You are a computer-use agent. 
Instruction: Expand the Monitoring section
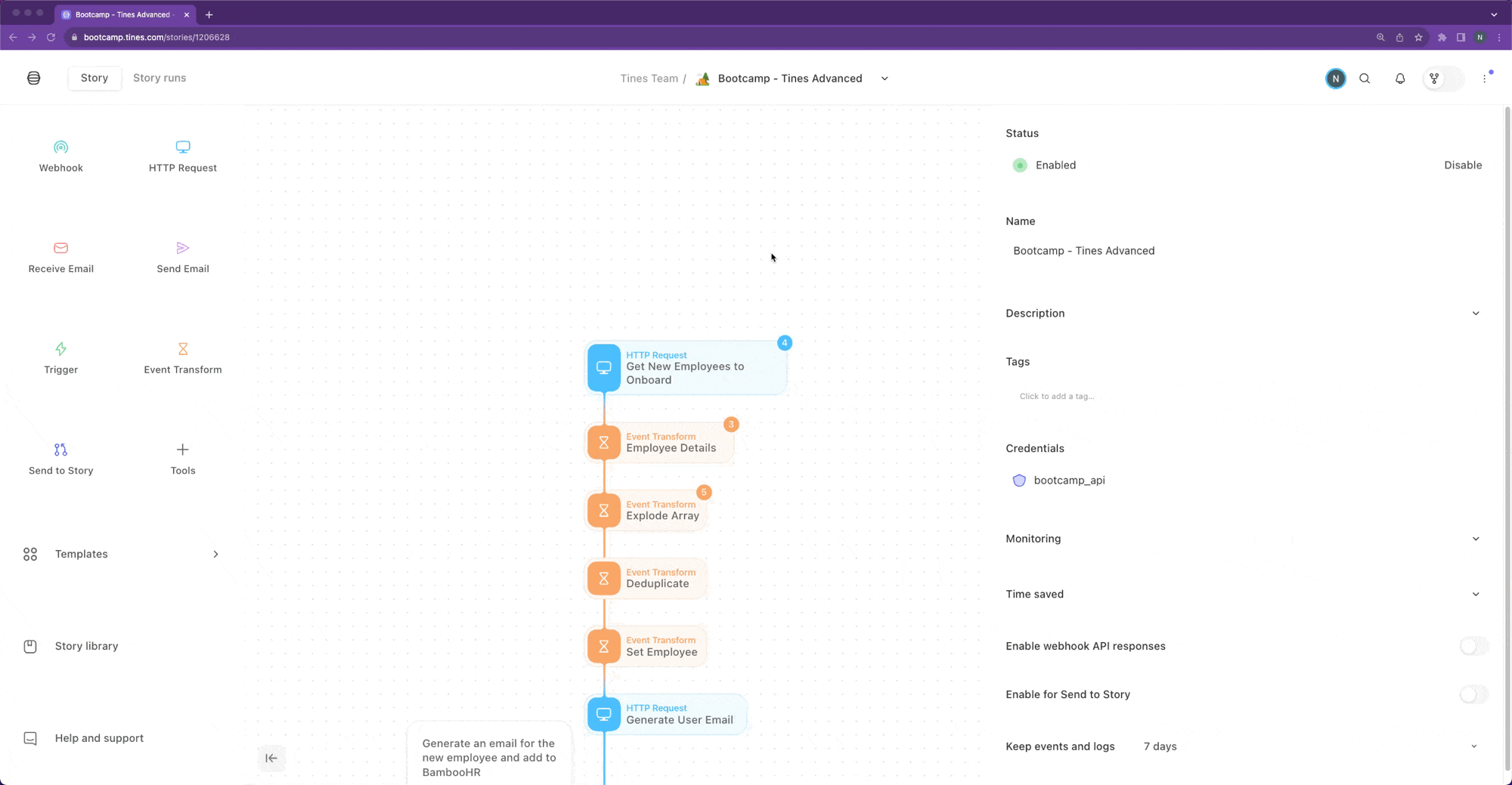(1243, 539)
